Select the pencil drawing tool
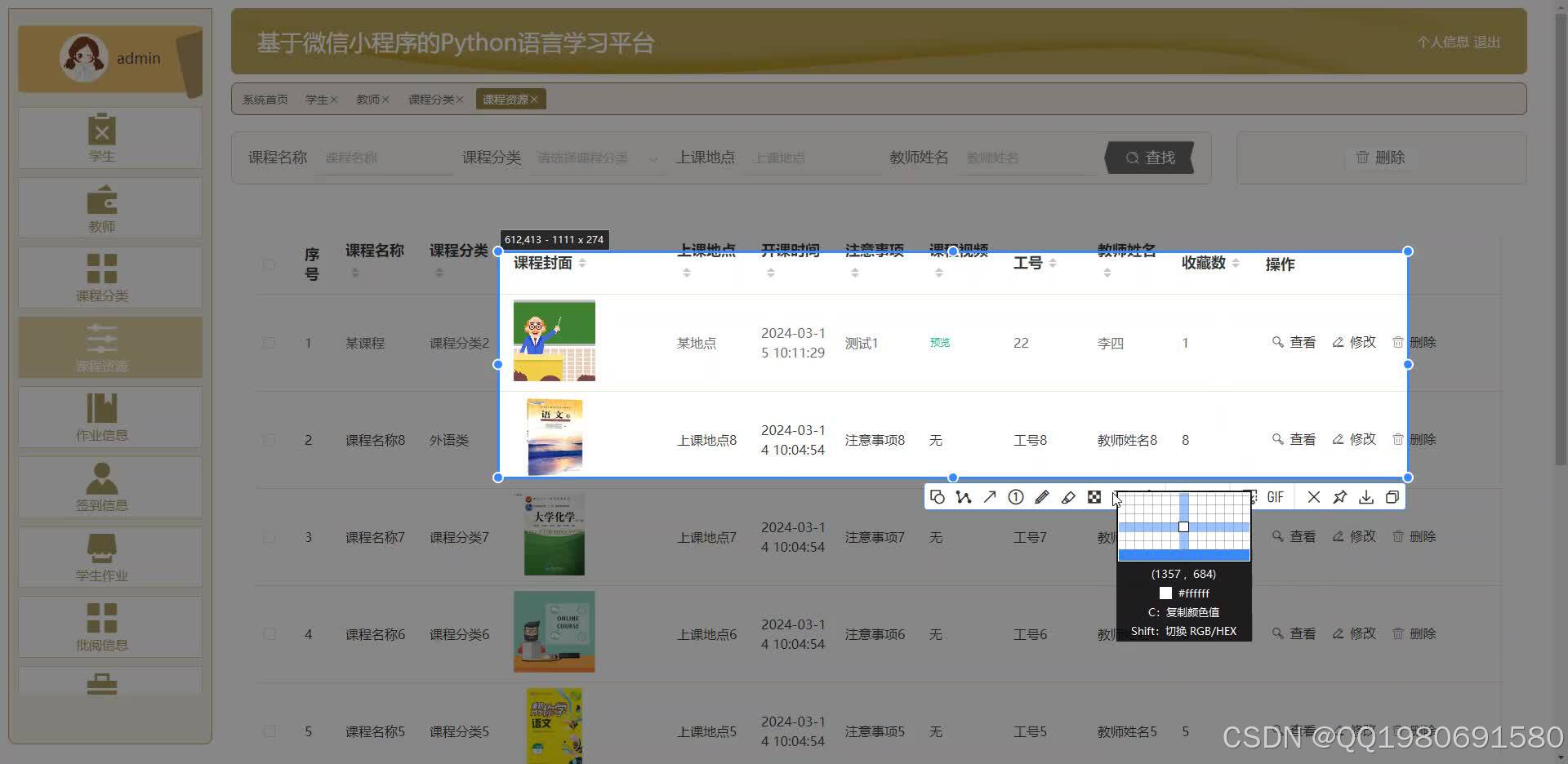Viewport: 1568px width, 764px height. point(1042,496)
